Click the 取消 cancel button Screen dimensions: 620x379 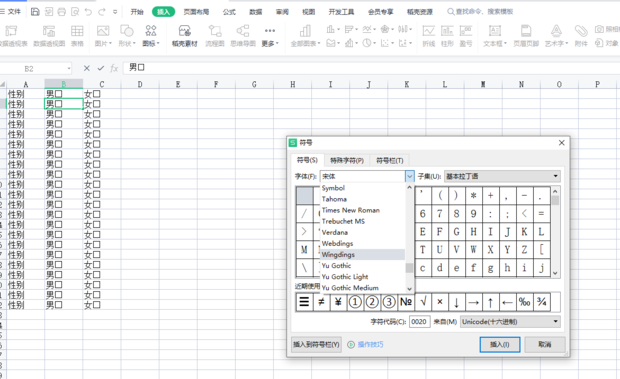pyautogui.click(x=545, y=345)
